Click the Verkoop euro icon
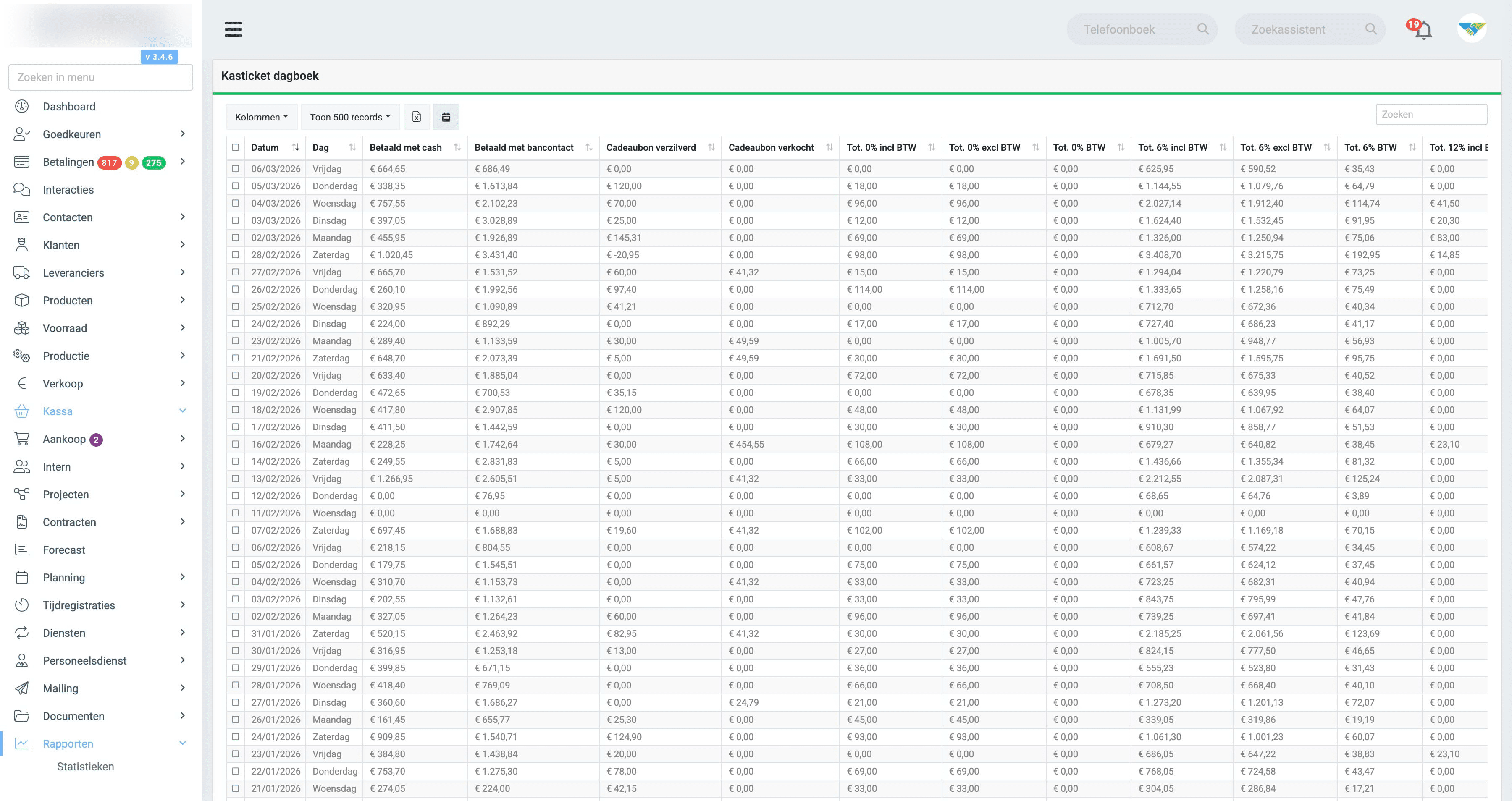1512x801 pixels. point(22,383)
